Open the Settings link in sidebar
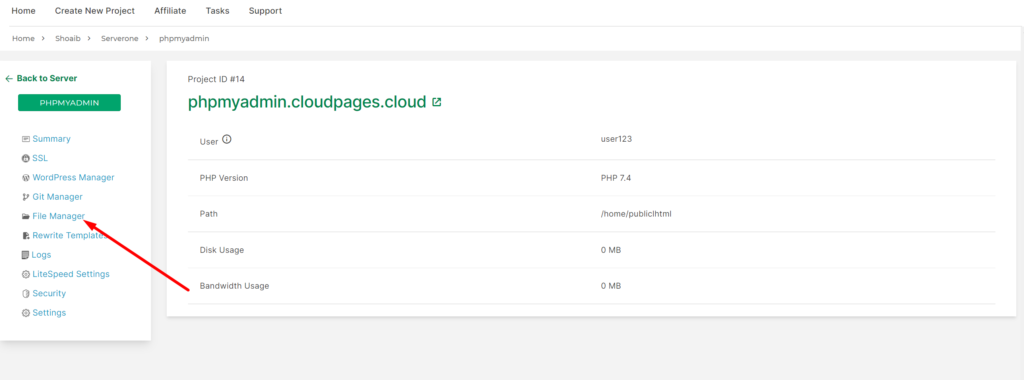1024x380 pixels. click(x=49, y=313)
